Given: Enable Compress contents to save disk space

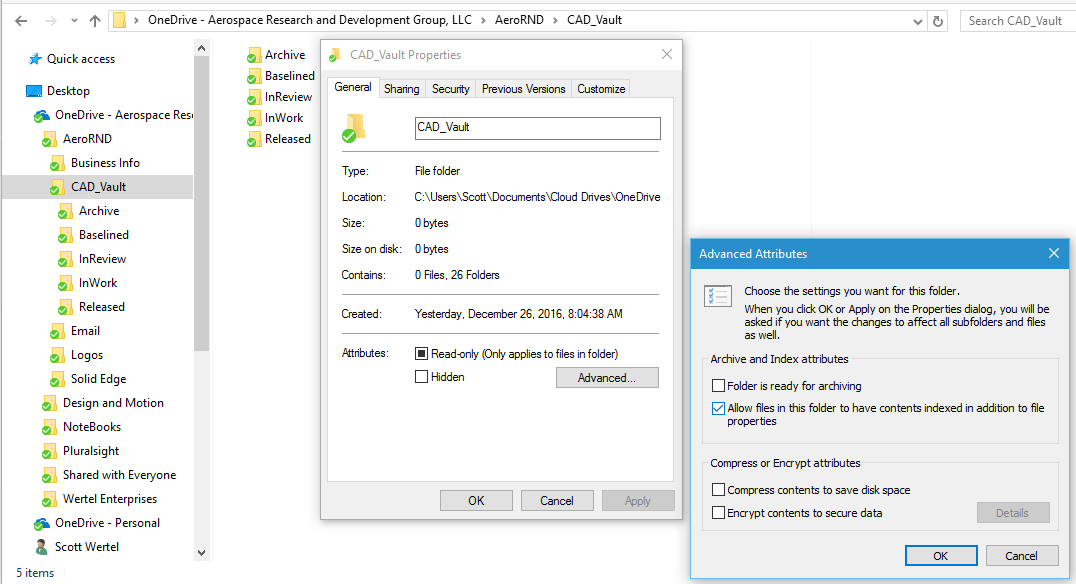Looking at the screenshot, I should point(718,490).
